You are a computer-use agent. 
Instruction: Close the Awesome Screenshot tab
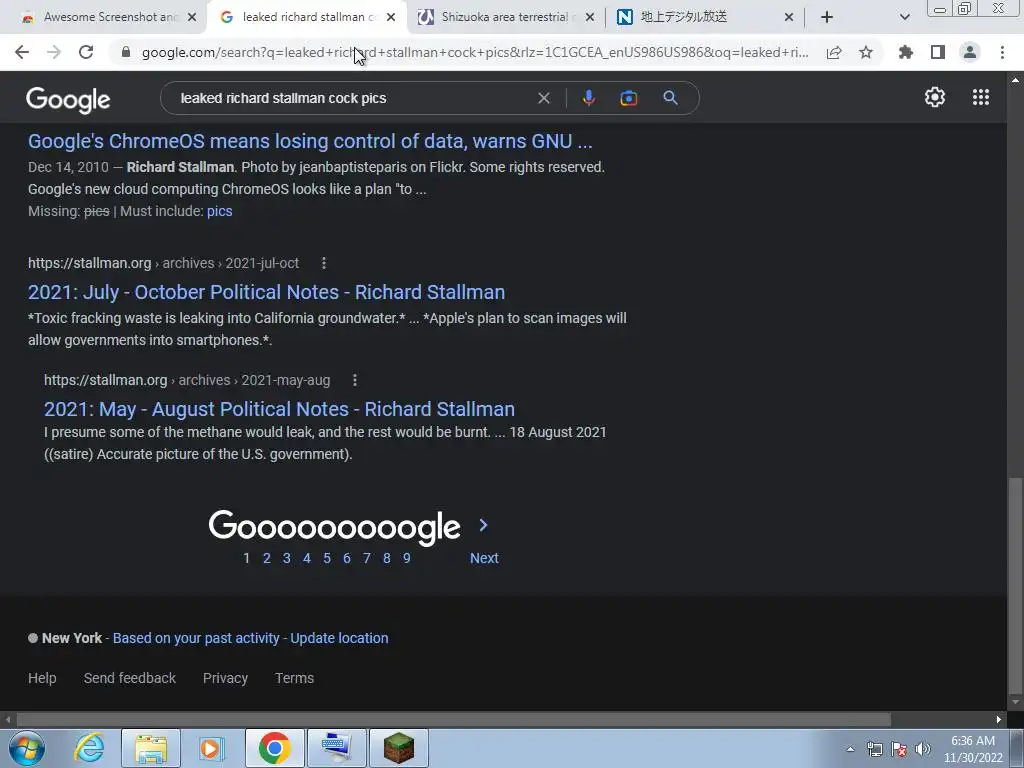point(192,17)
